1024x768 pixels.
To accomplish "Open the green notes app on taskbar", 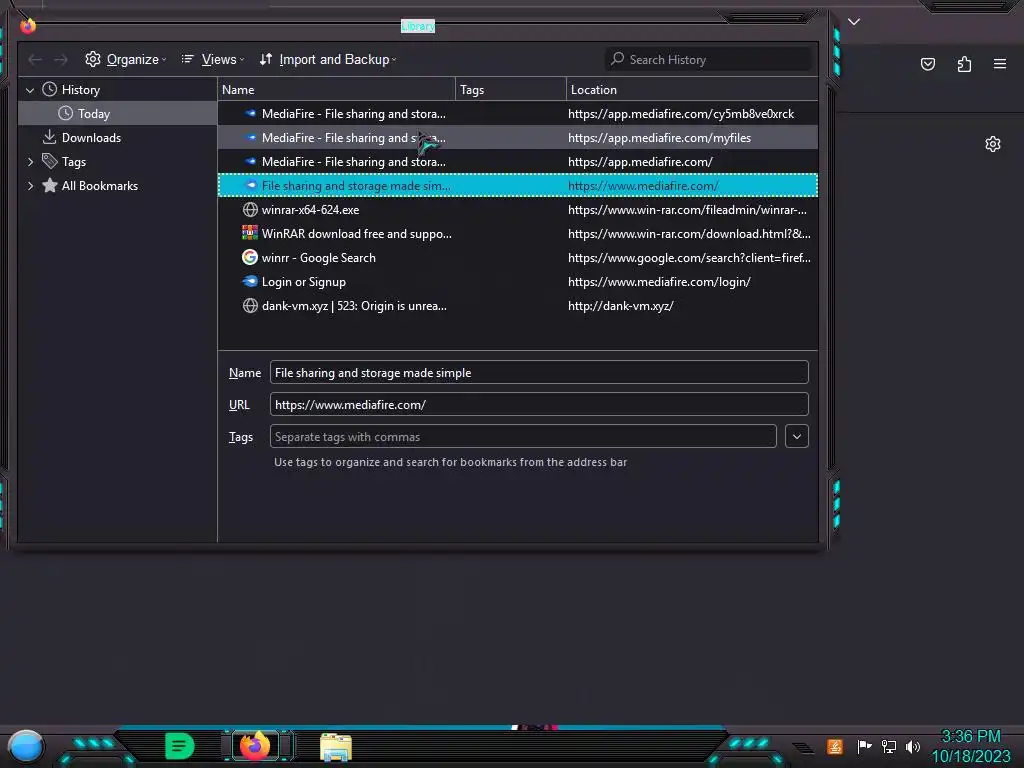I will [x=180, y=746].
